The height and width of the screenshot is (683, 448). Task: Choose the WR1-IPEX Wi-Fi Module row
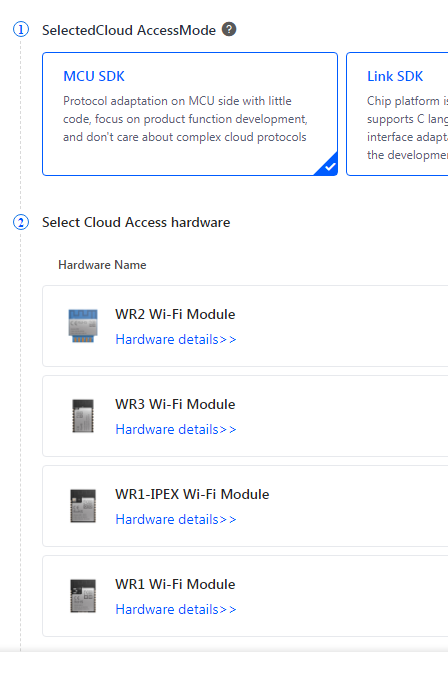245,506
